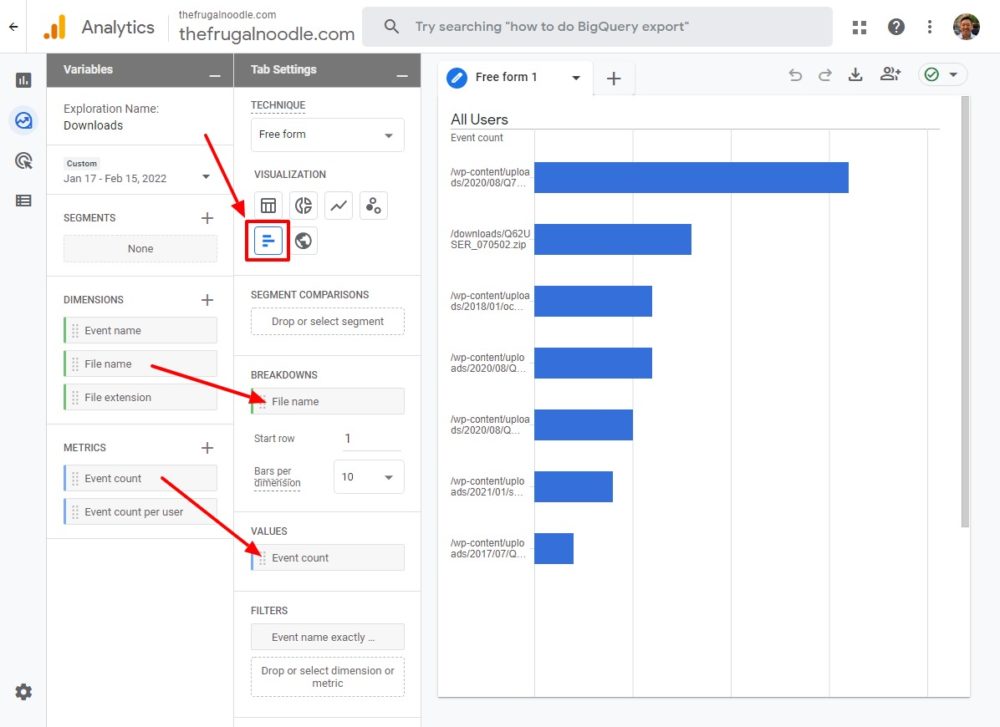Open the geo map visualization

302,240
